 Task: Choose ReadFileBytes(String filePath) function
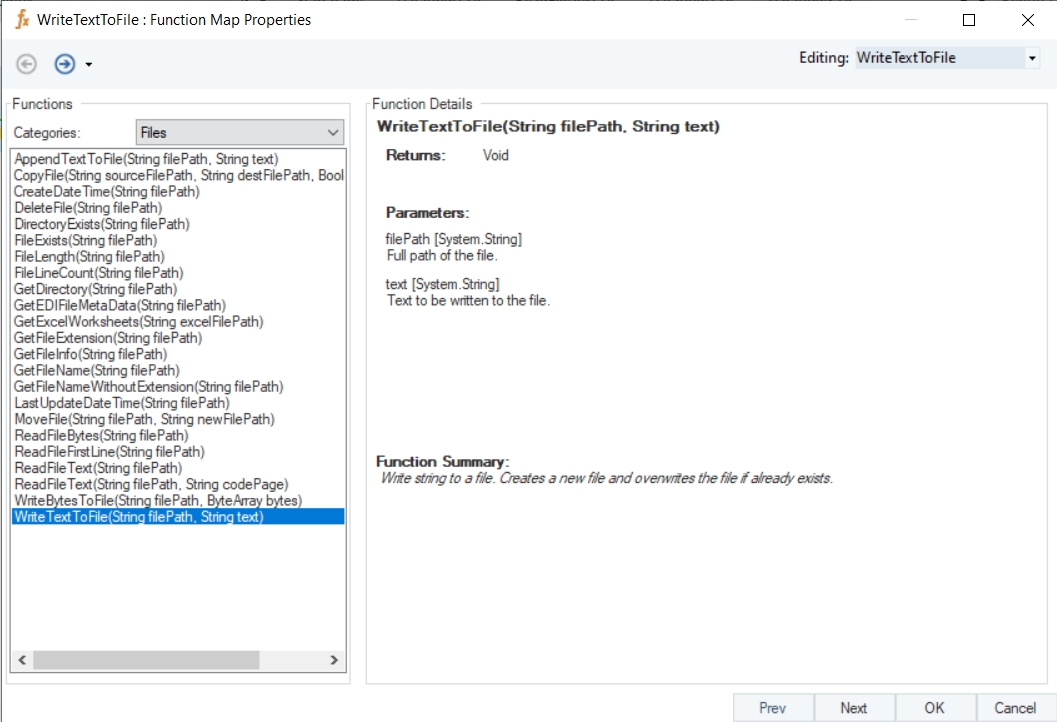pyautogui.click(x=101, y=435)
